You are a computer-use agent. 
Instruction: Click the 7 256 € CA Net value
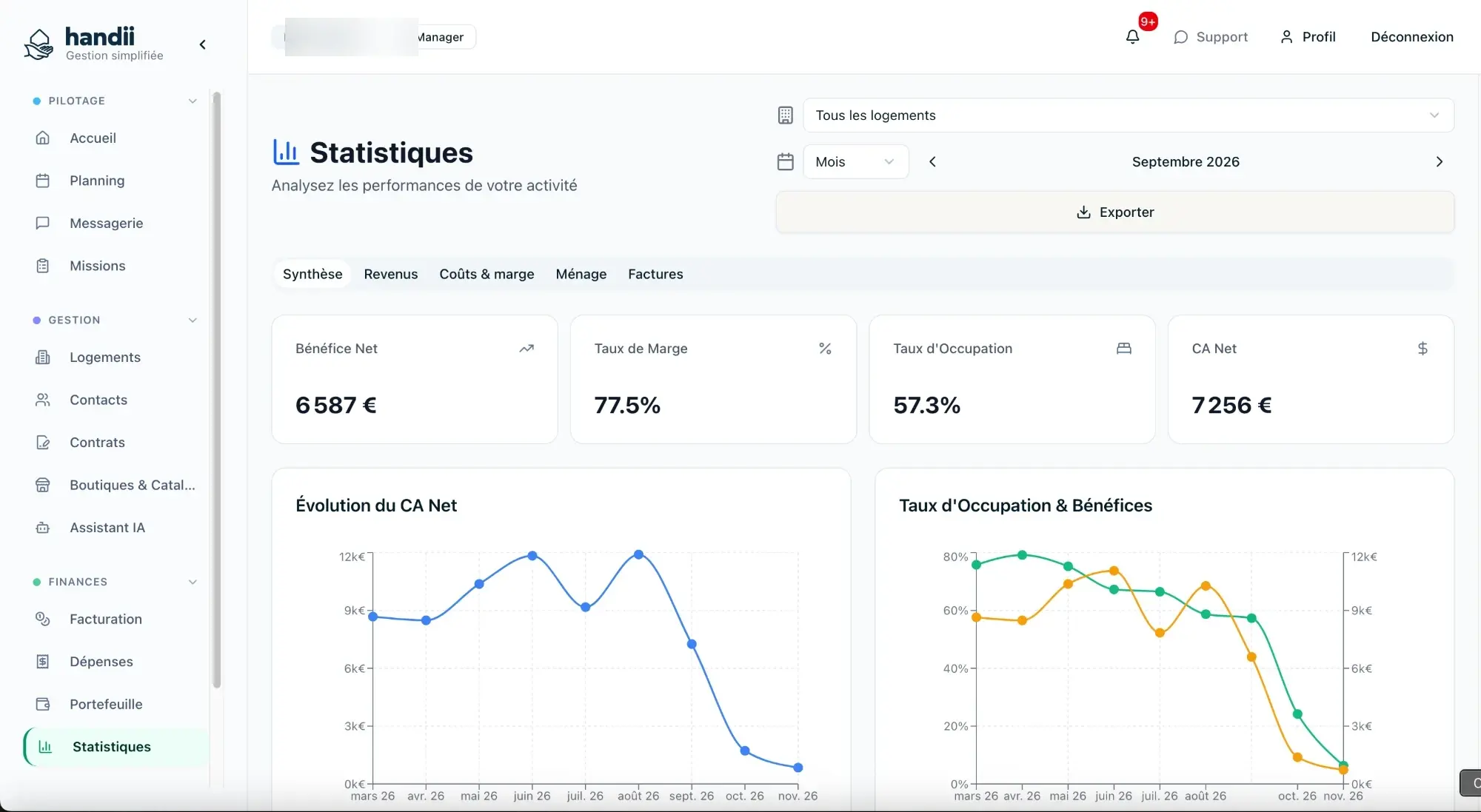[1231, 405]
